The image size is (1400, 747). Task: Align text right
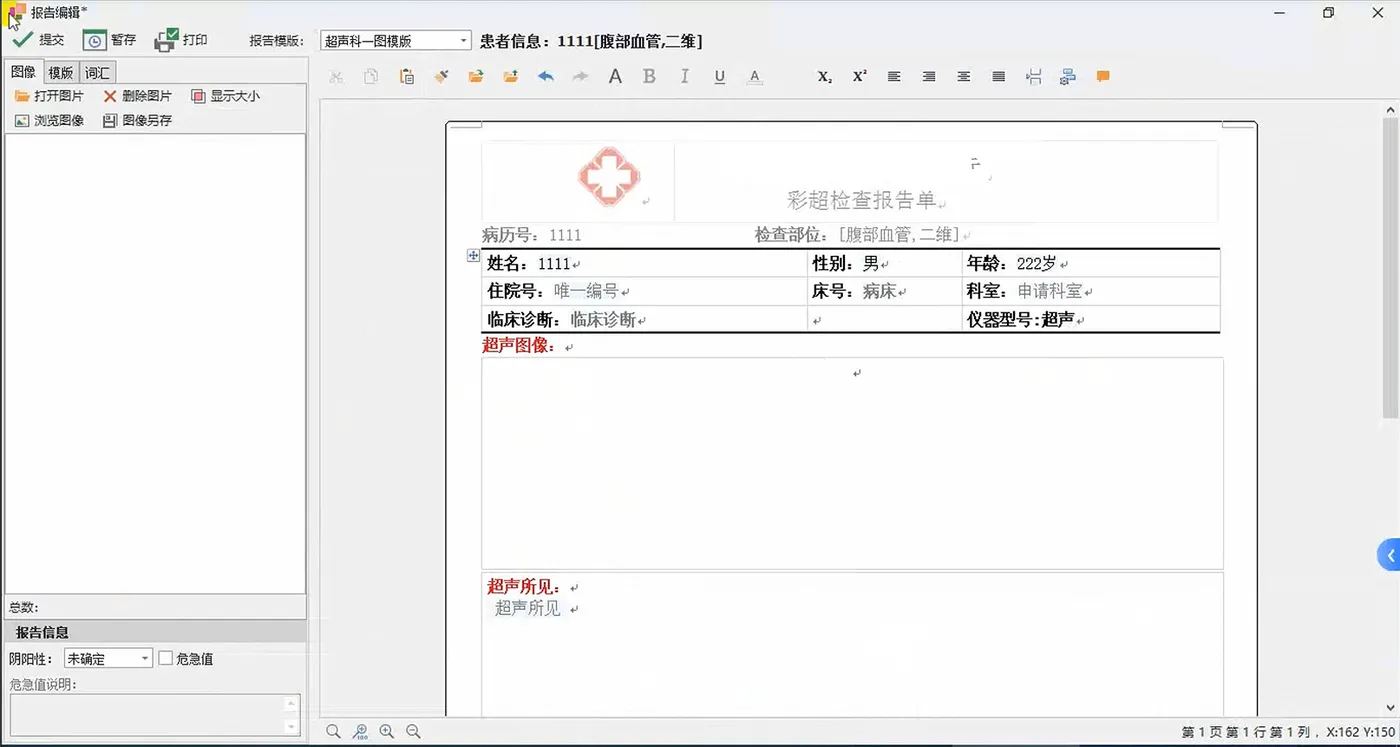929,76
